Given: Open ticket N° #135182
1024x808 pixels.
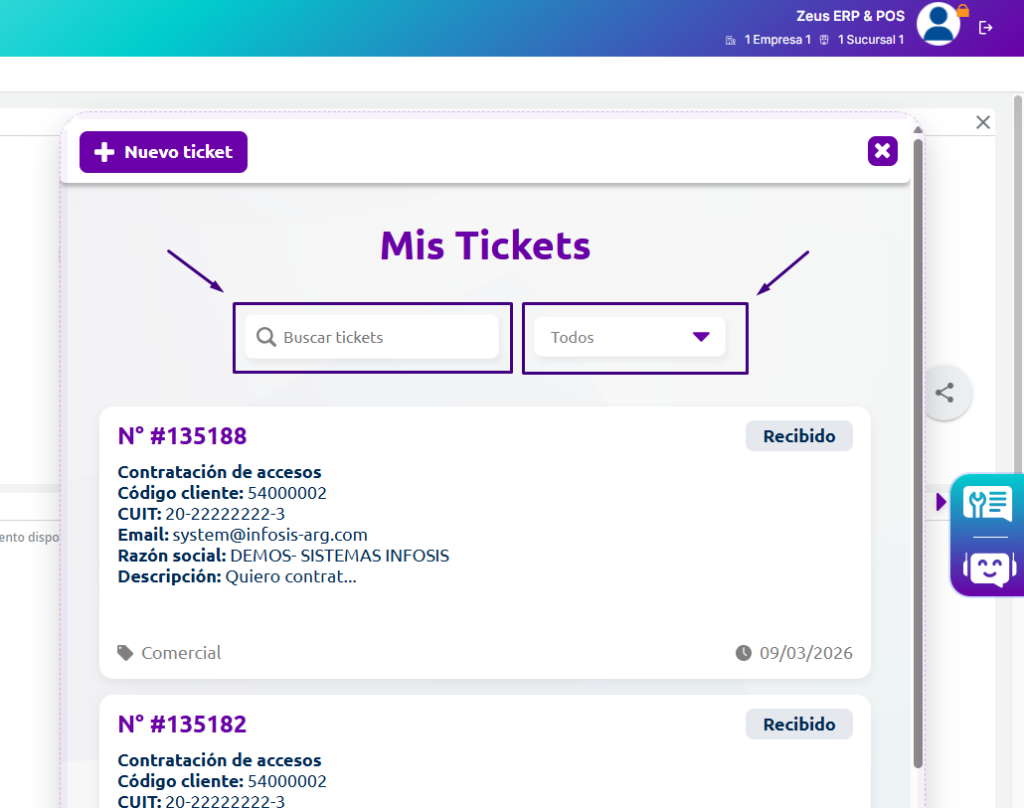Looking at the screenshot, I should click(182, 724).
